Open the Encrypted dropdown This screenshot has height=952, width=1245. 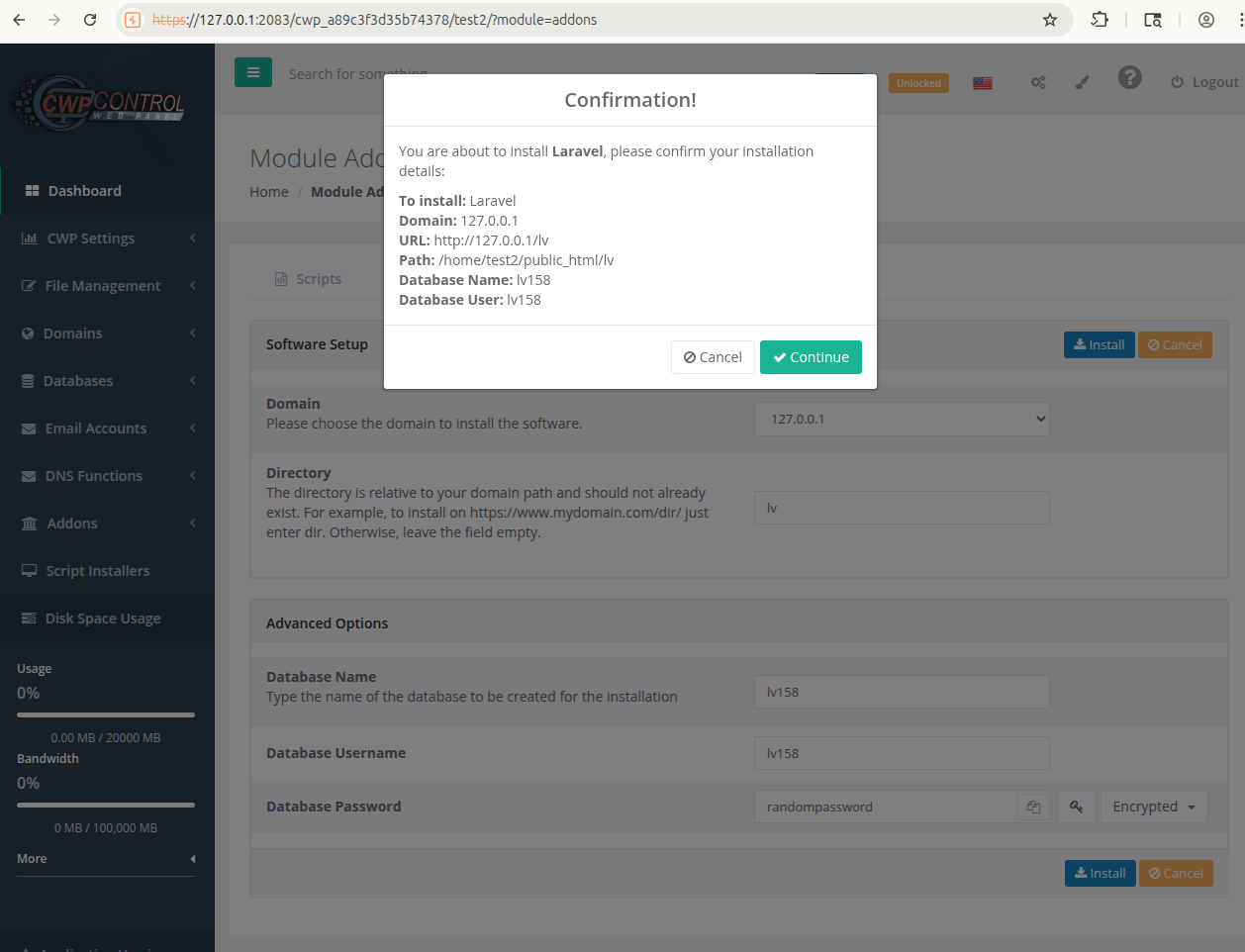click(1153, 808)
